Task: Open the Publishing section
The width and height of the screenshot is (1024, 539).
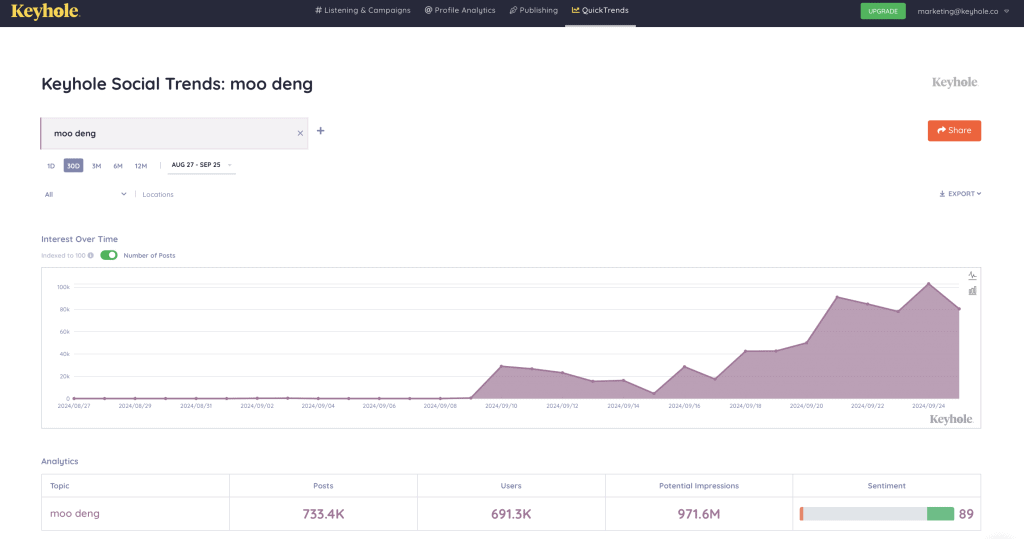Action: point(534,10)
